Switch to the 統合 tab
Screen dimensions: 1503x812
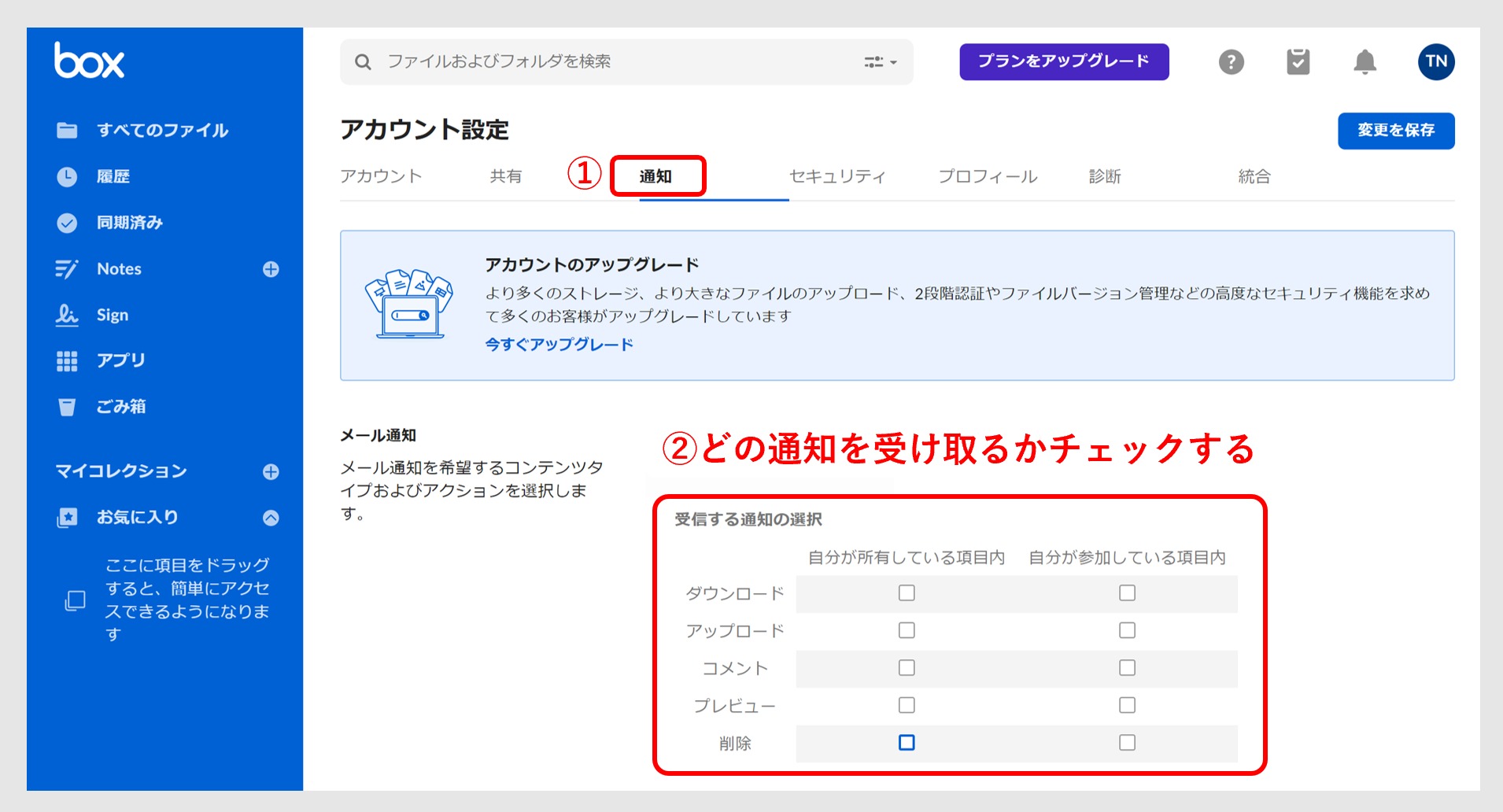(1254, 176)
